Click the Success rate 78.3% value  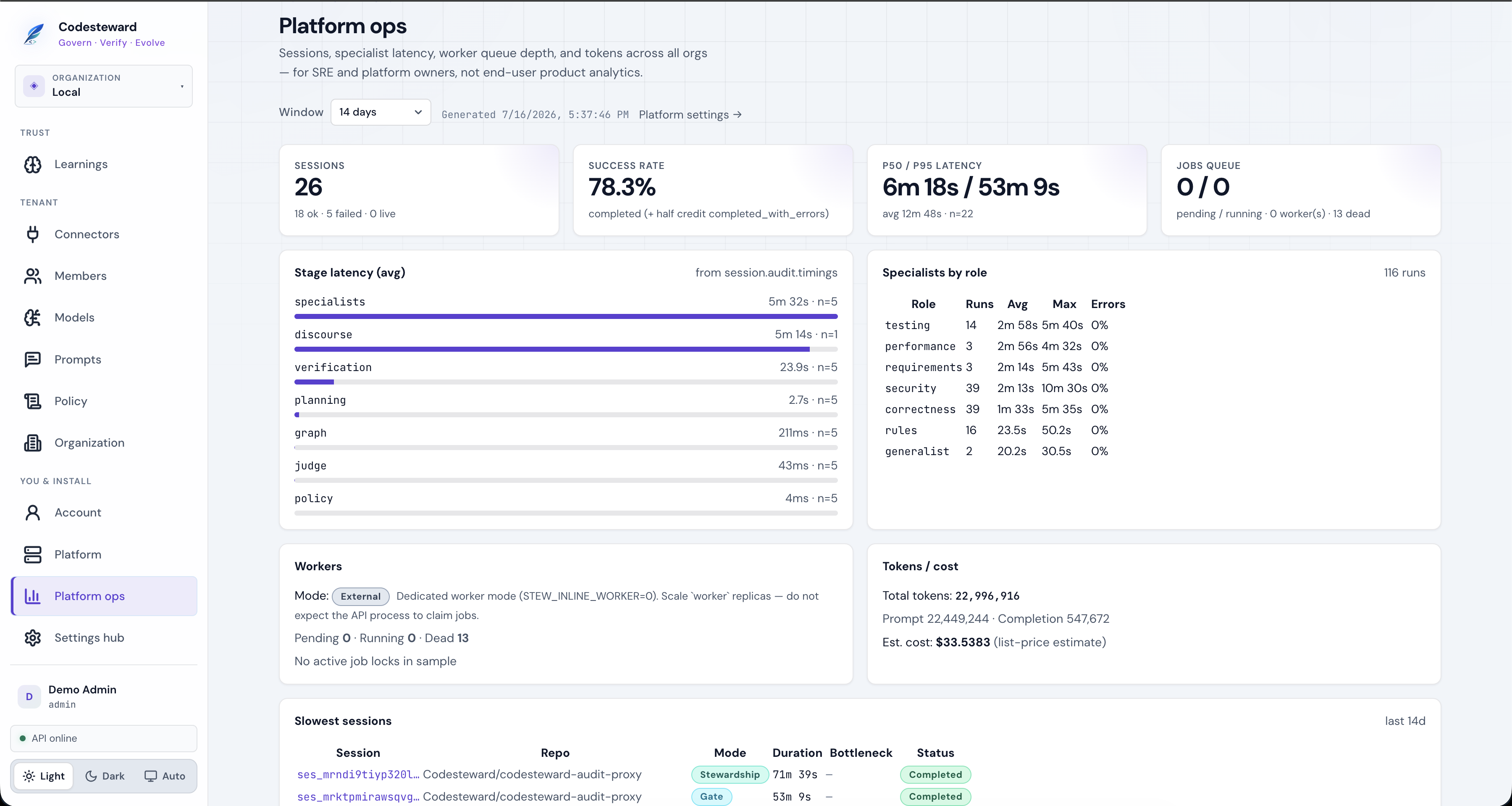coord(622,187)
